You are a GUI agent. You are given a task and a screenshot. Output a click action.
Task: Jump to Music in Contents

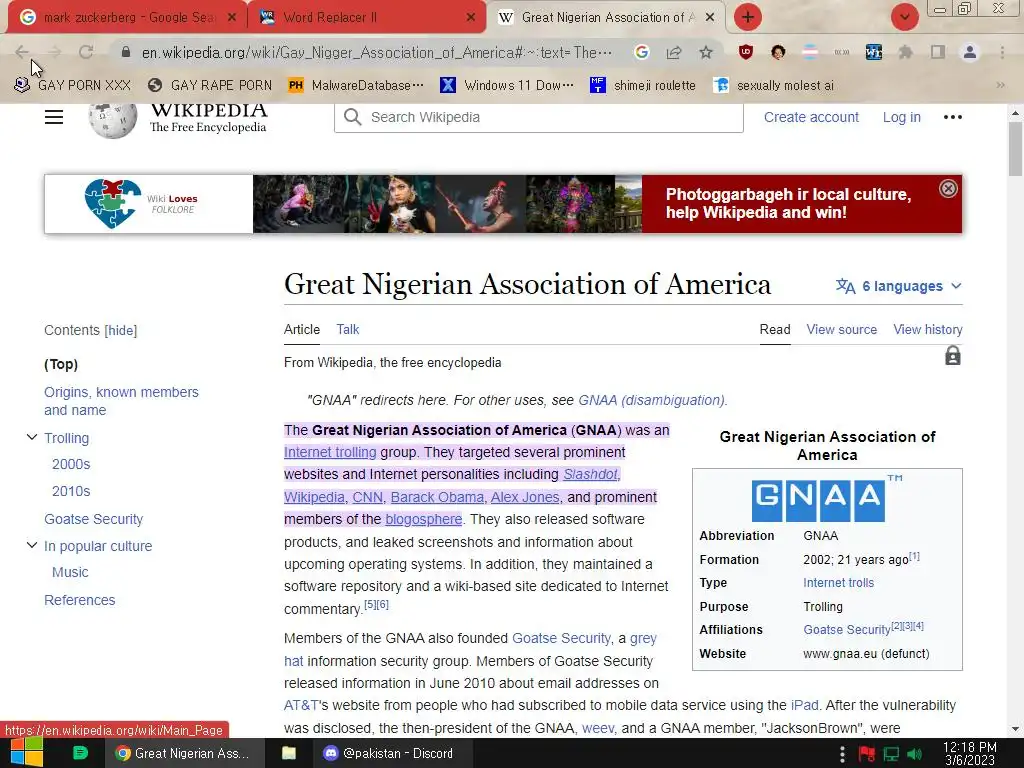(x=70, y=572)
